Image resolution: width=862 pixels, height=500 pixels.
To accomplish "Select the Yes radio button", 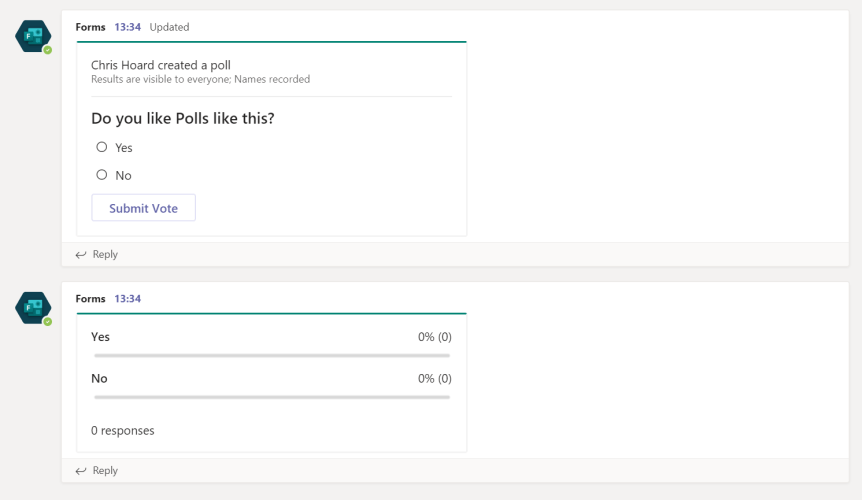I will click(x=102, y=147).
